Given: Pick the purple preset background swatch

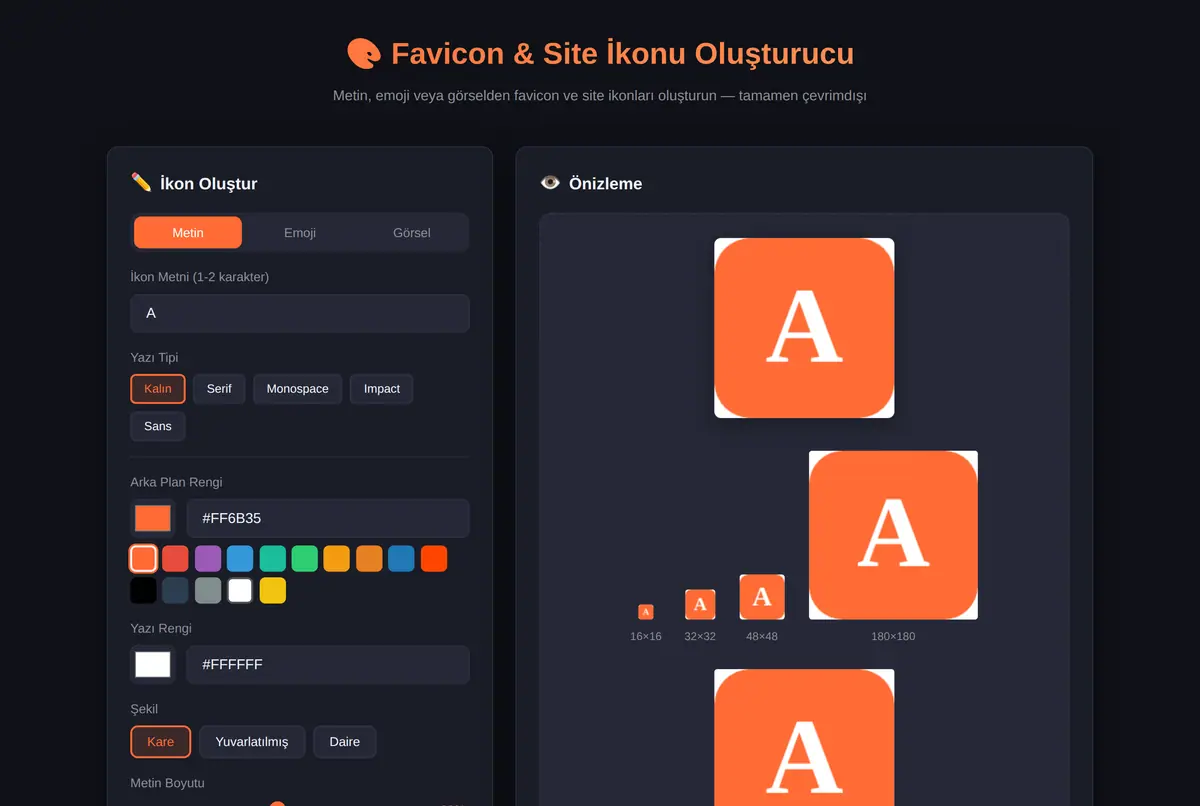Looking at the screenshot, I should 208,558.
